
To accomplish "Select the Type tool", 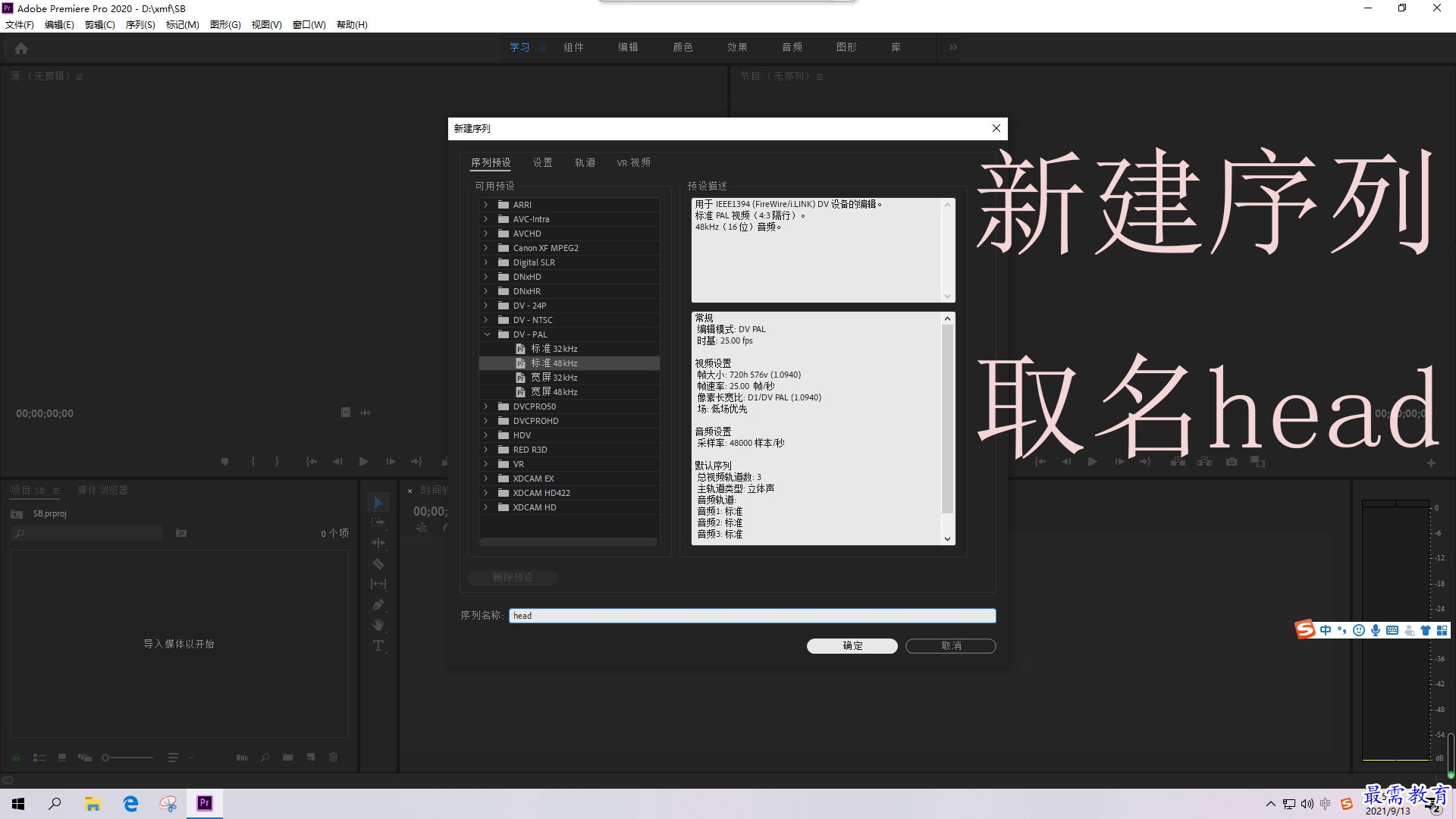I will click(x=378, y=645).
